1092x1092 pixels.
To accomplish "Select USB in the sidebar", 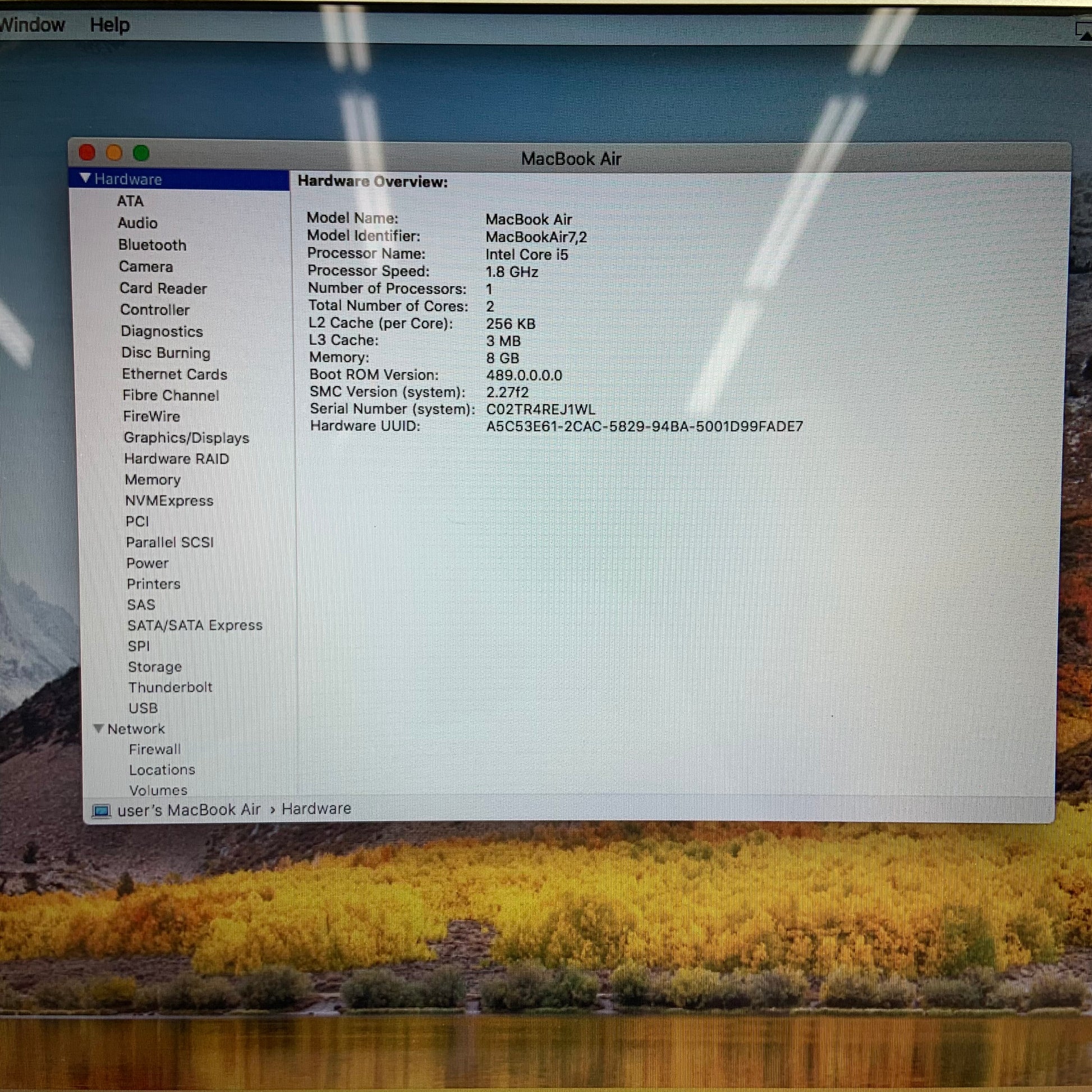I will [x=143, y=708].
